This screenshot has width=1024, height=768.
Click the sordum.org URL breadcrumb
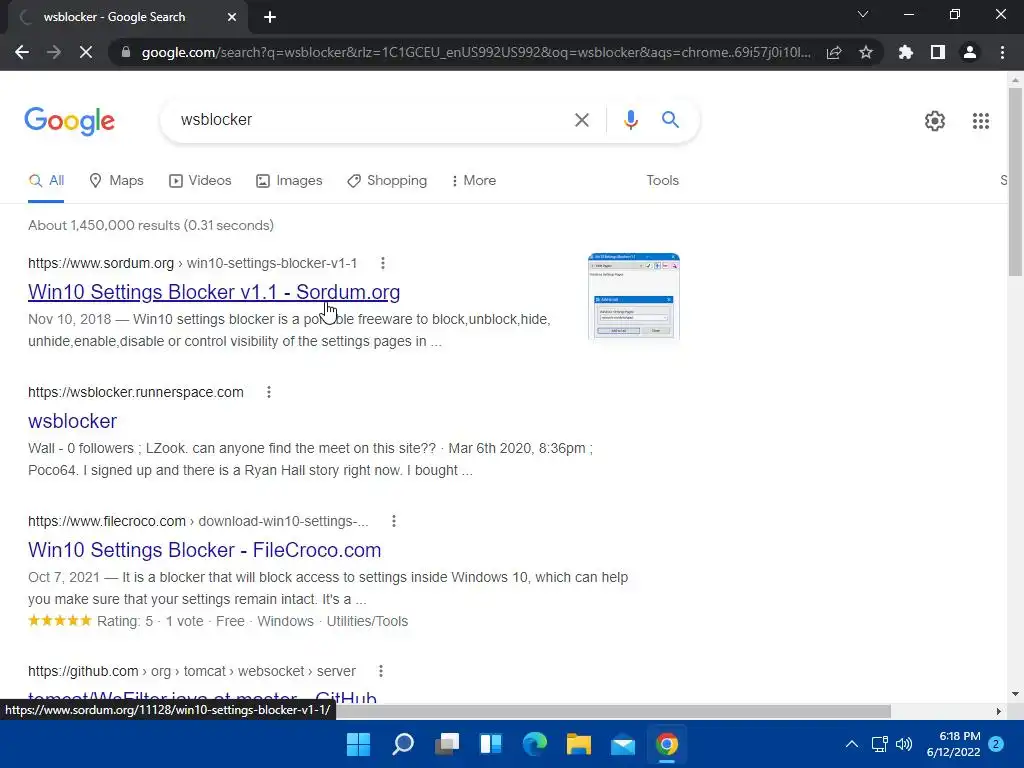(193, 263)
